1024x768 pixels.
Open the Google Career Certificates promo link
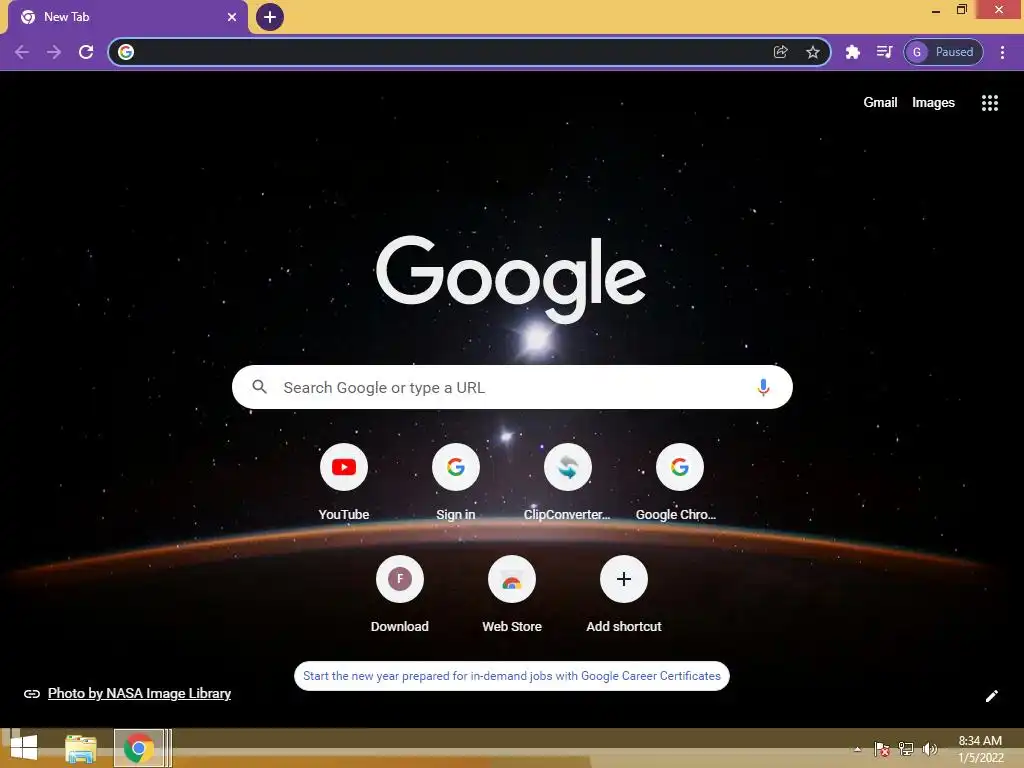(x=512, y=676)
